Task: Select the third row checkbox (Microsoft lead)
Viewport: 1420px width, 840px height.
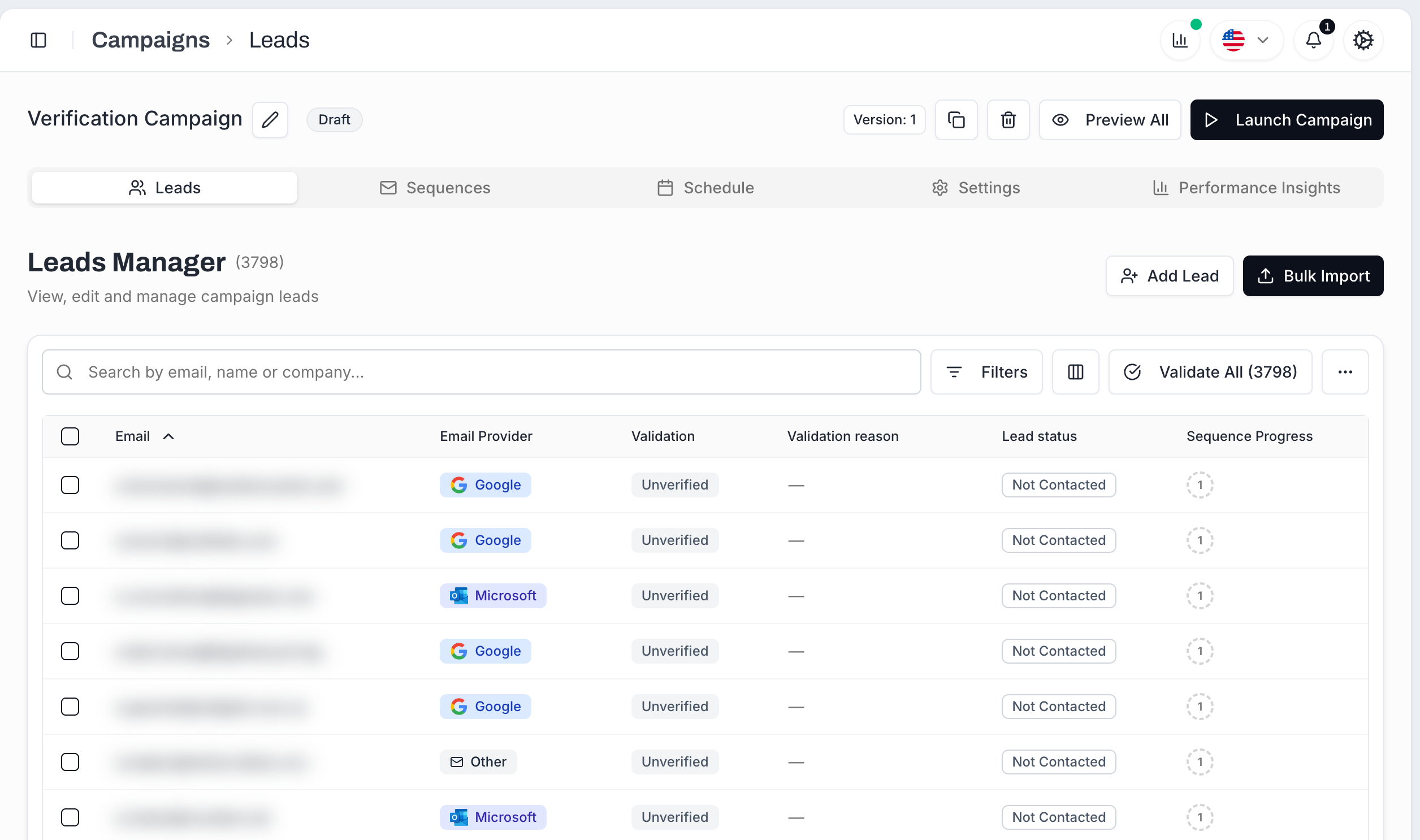Action: (70, 596)
